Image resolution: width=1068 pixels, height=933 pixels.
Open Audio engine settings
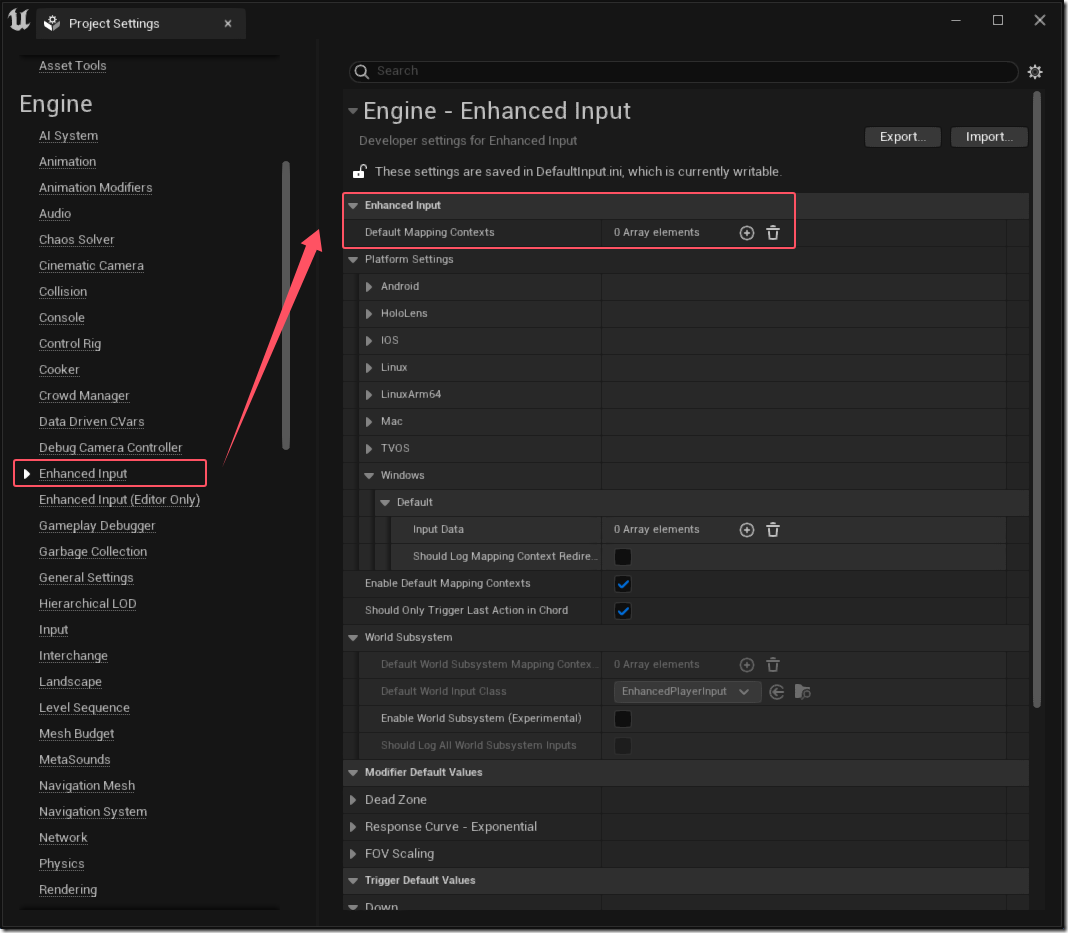[54, 213]
